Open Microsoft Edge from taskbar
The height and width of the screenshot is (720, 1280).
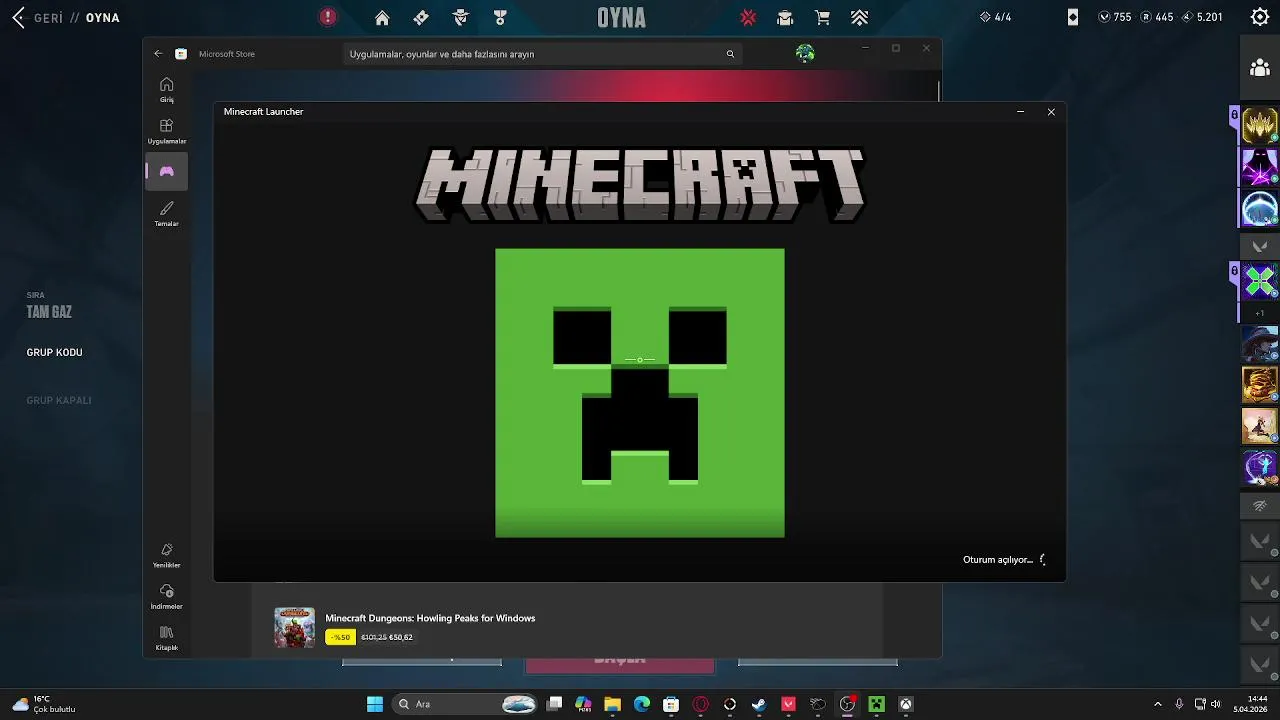pos(642,704)
